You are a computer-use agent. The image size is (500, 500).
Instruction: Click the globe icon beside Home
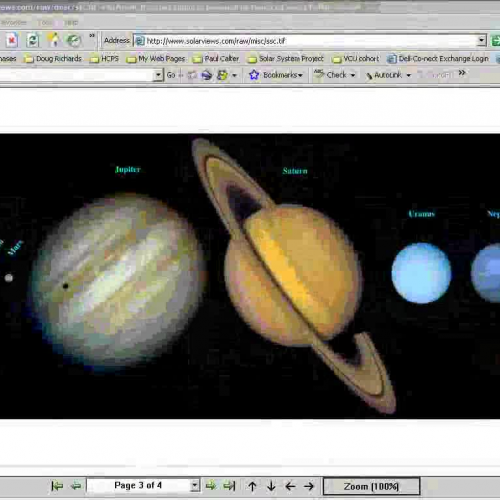coord(74,41)
